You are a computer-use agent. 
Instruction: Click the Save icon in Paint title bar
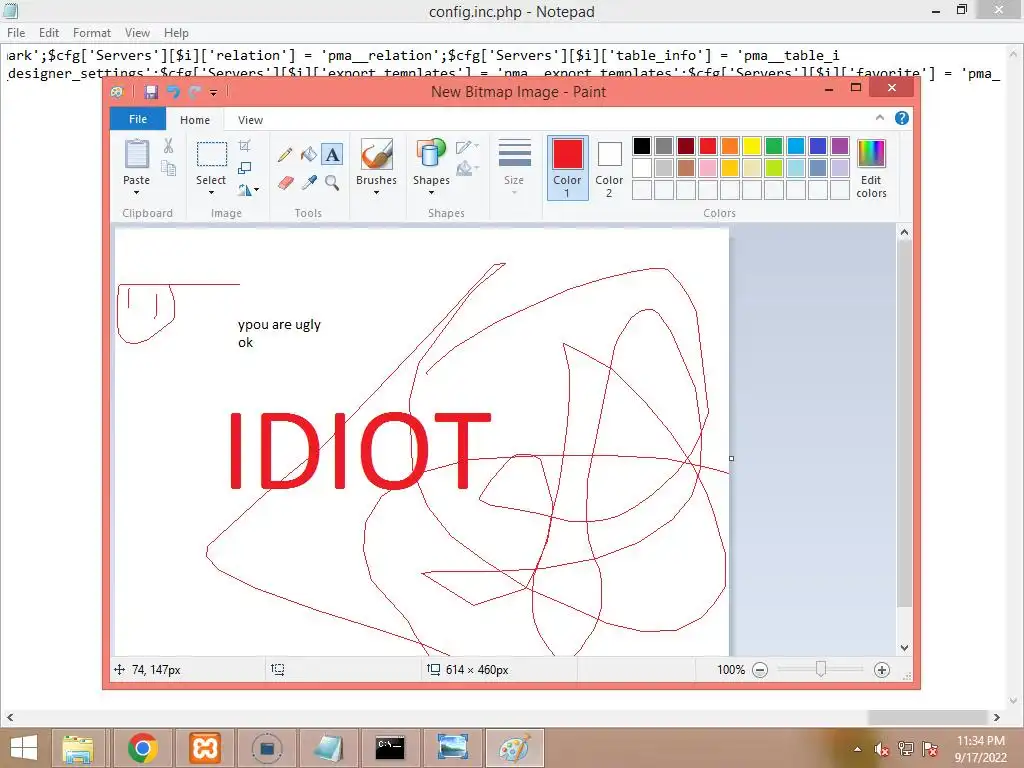152,92
